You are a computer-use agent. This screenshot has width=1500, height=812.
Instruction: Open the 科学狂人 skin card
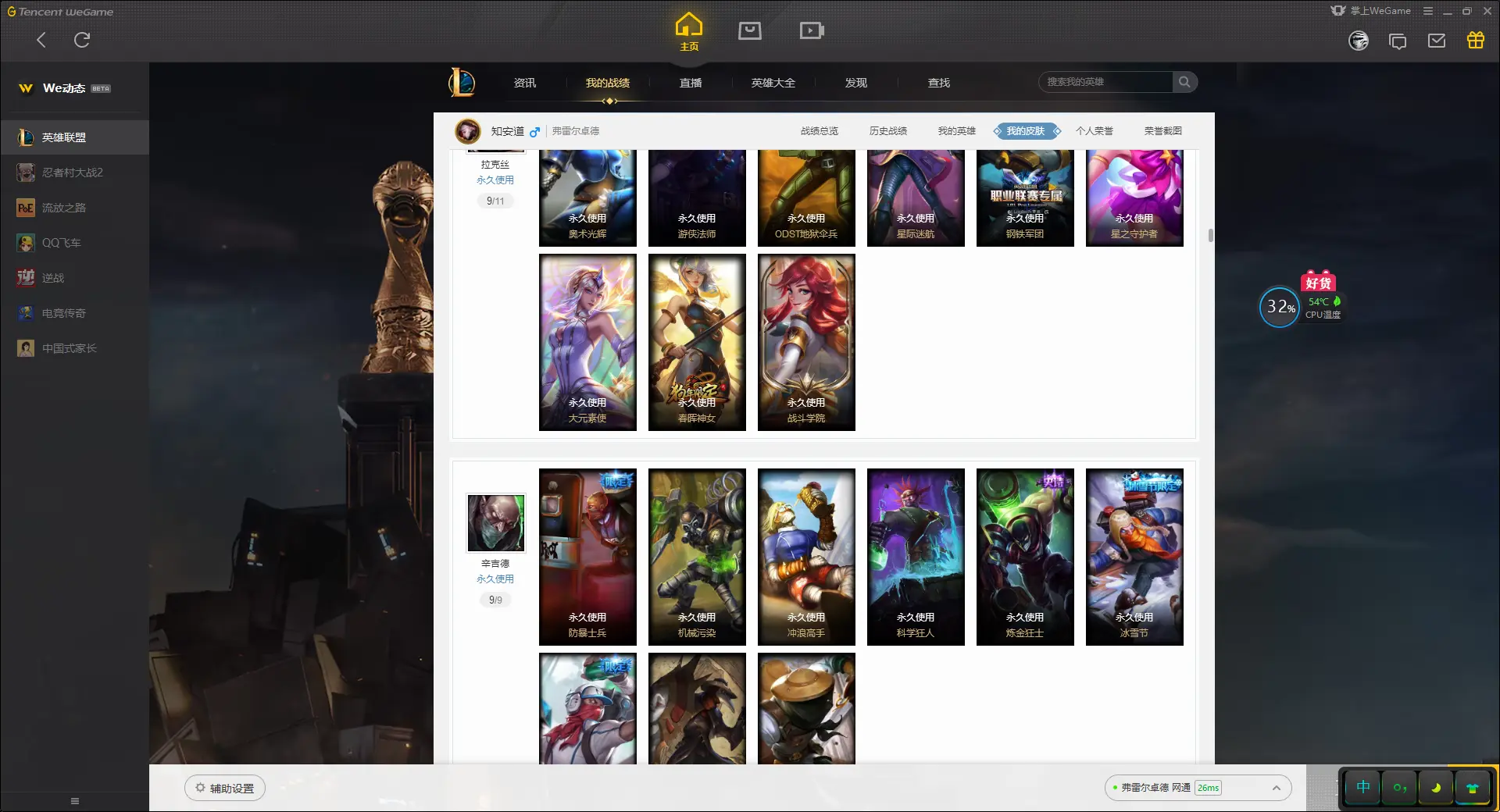[x=916, y=557]
